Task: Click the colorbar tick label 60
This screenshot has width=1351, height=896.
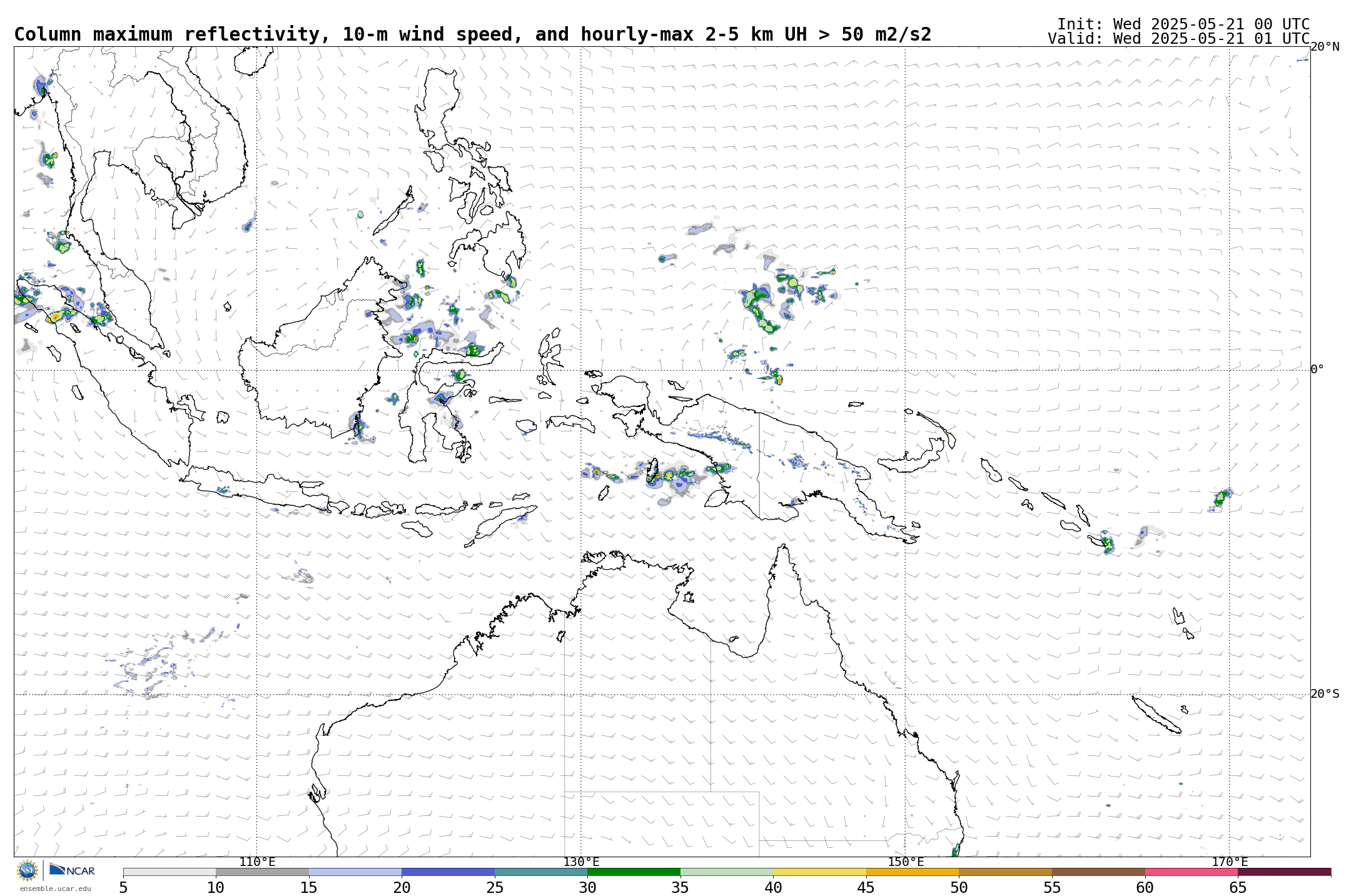Action: tap(1145, 888)
